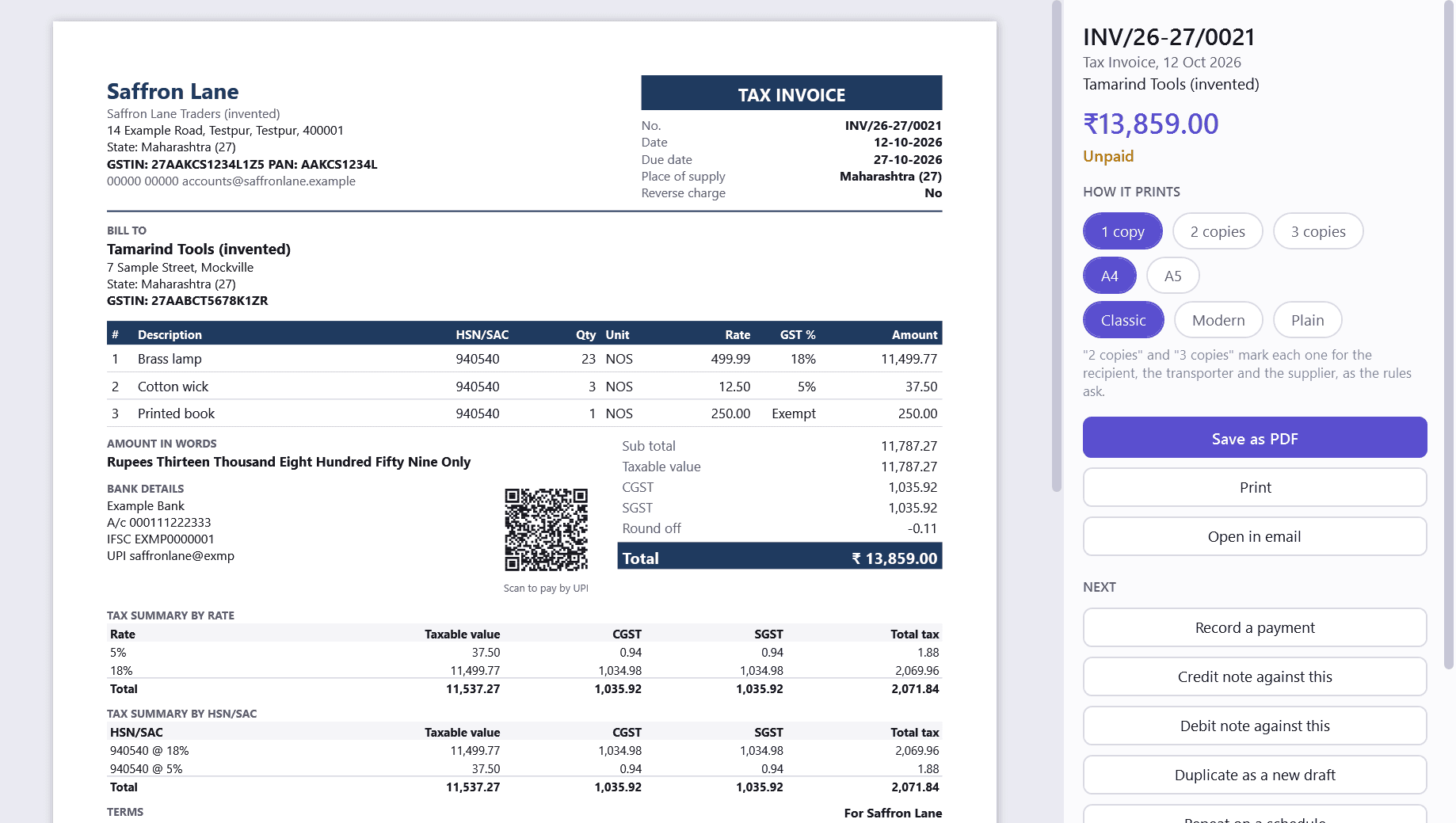
Task: Click the invoice preview scrollbar
Action: pyautogui.click(x=1057, y=246)
